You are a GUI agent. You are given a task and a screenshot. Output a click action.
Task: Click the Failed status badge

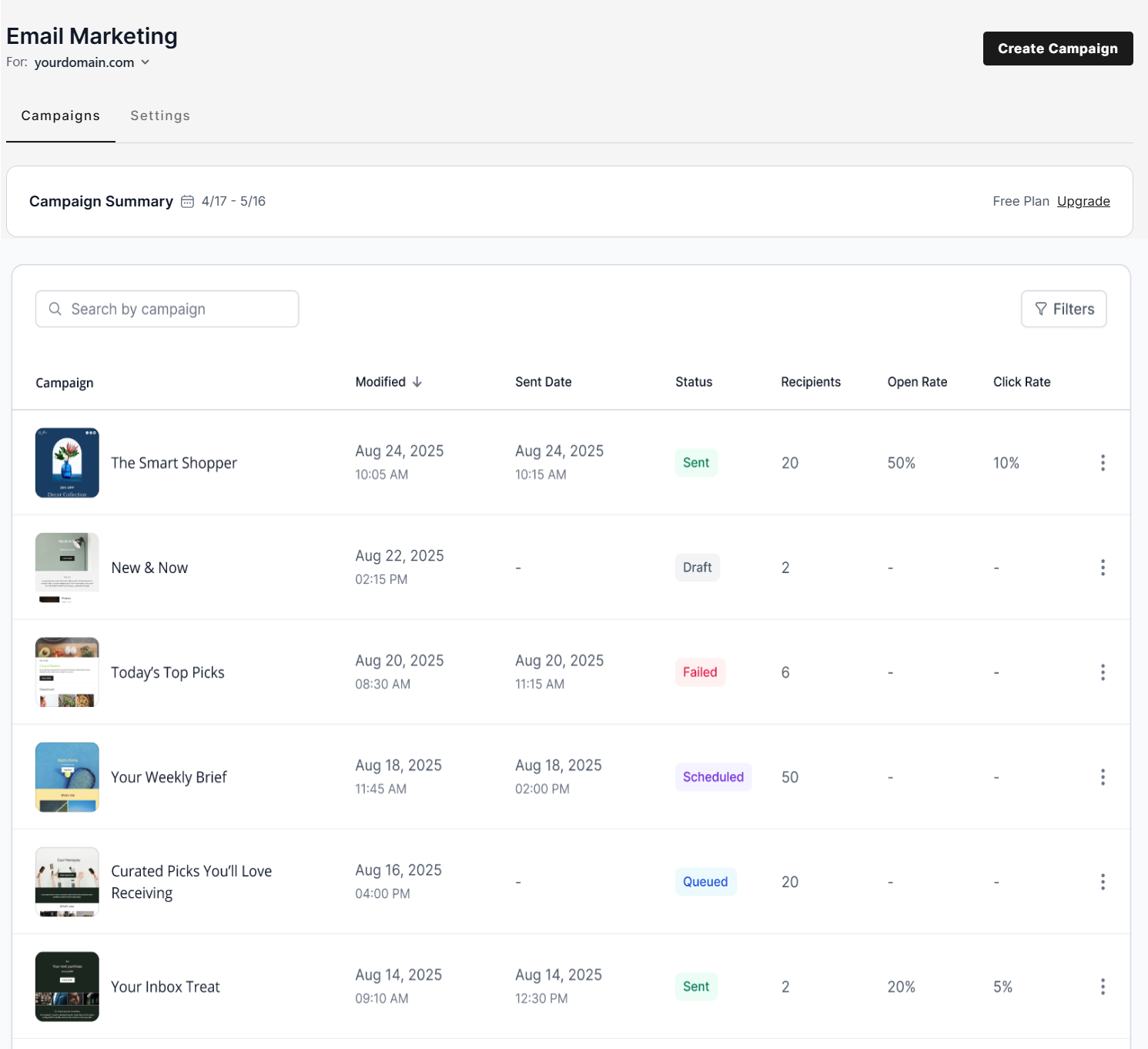pyautogui.click(x=700, y=672)
